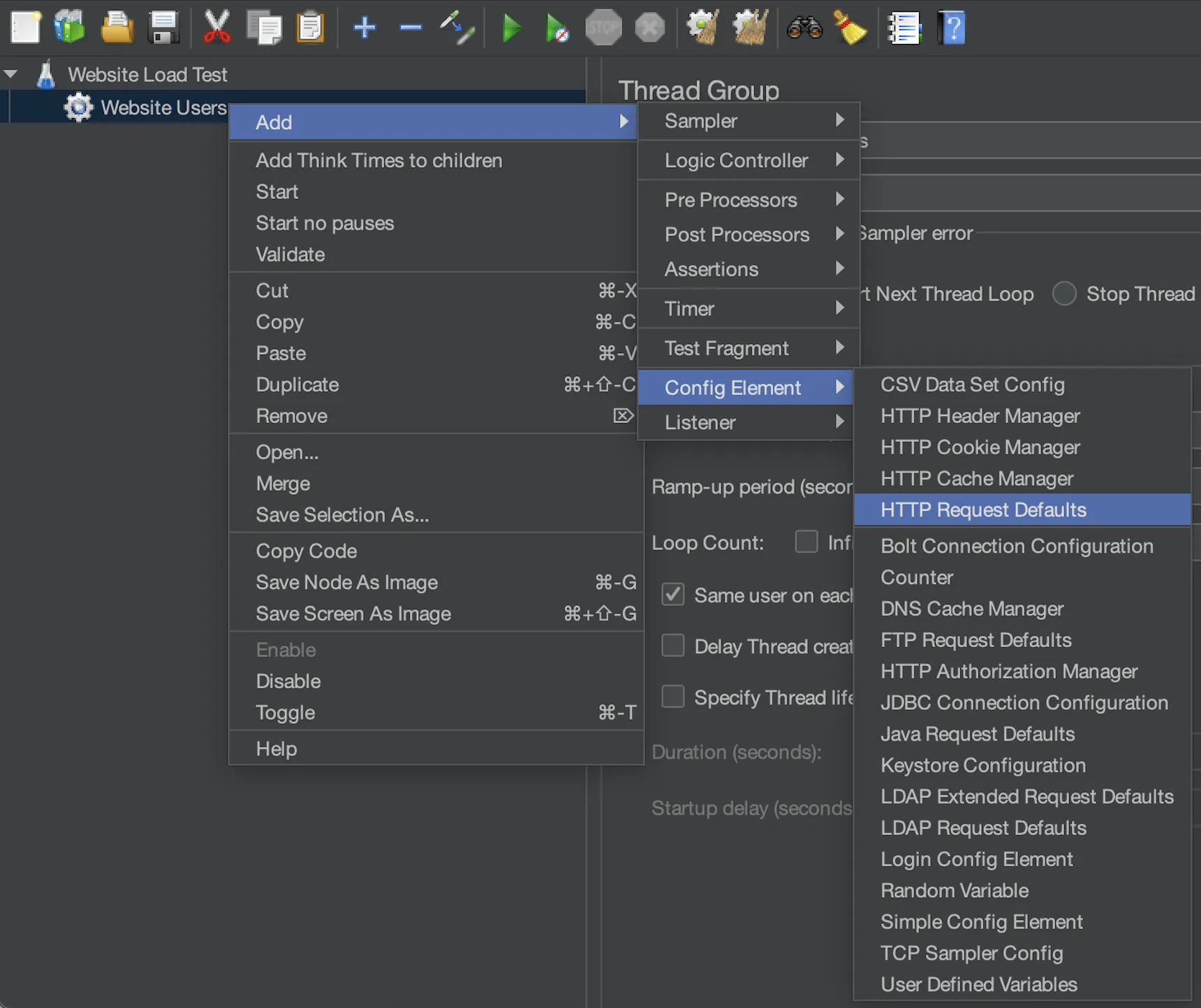1201x1008 pixels.
Task: Open the Help question mark icon
Action: click(952, 28)
